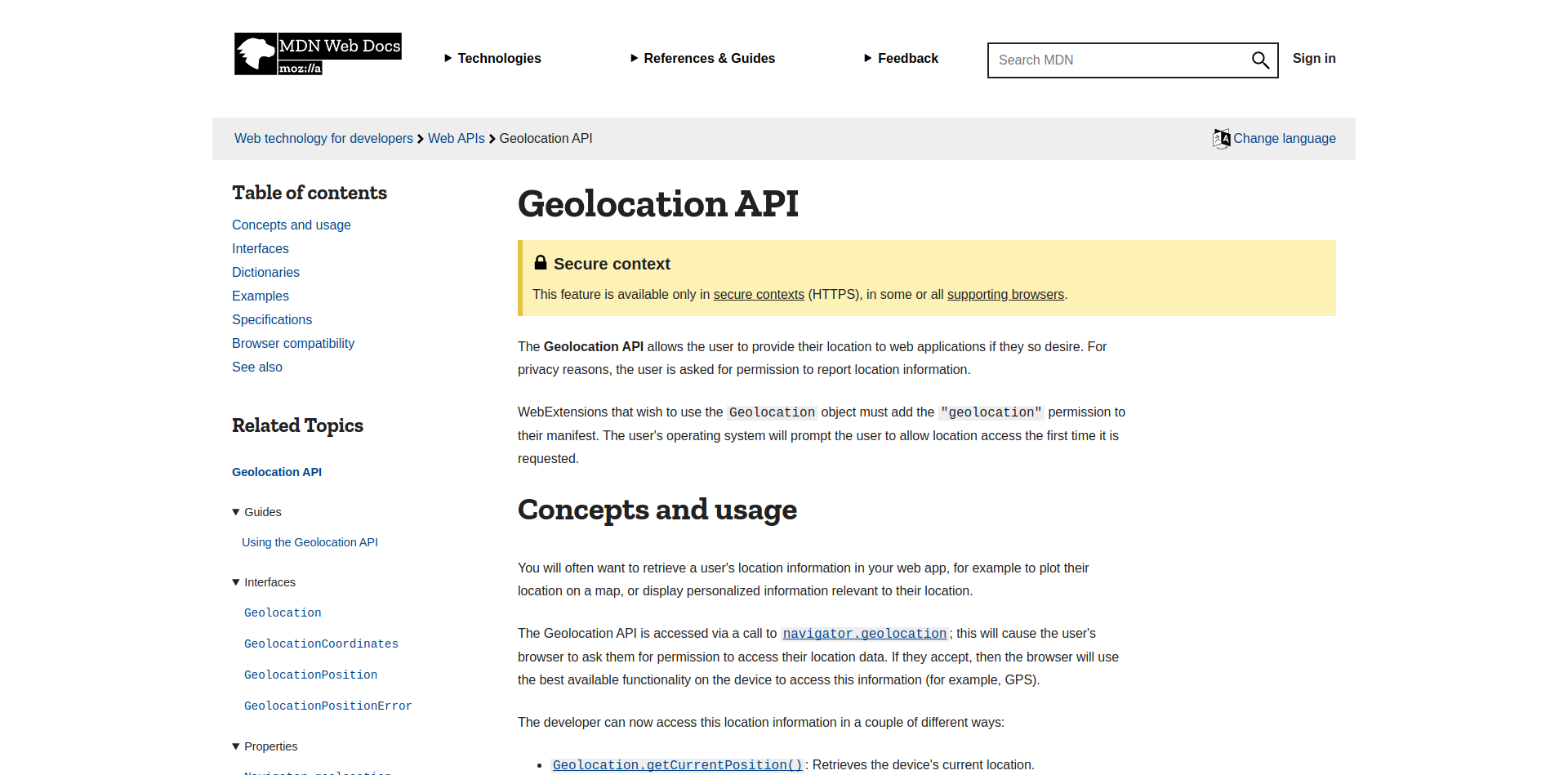Click the search magnifier icon

1259,60
